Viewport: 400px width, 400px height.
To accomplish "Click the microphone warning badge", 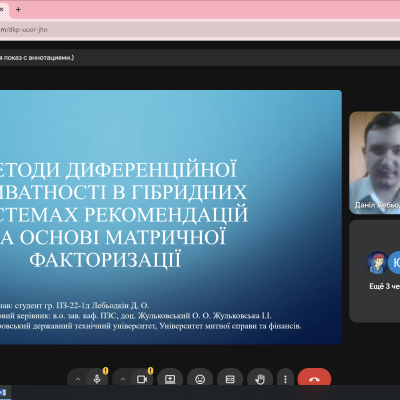I will [x=105, y=371].
